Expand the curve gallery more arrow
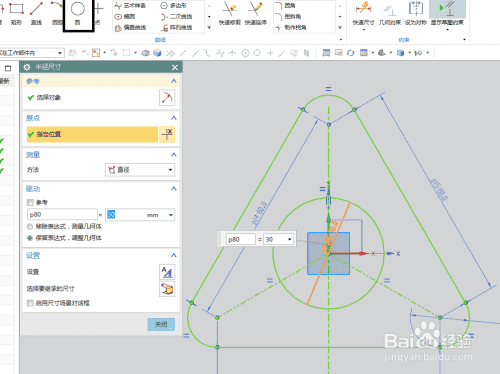 pyautogui.click(x=209, y=28)
